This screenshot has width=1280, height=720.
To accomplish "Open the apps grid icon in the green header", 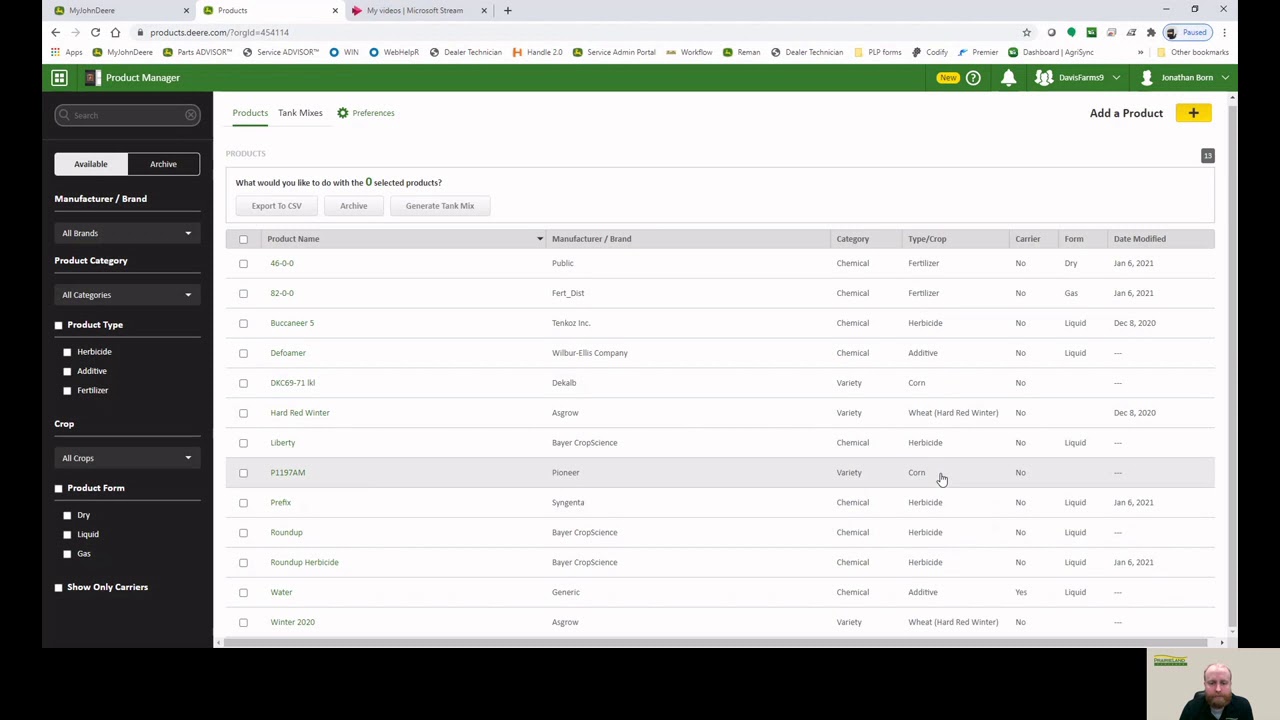I will tap(59, 77).
